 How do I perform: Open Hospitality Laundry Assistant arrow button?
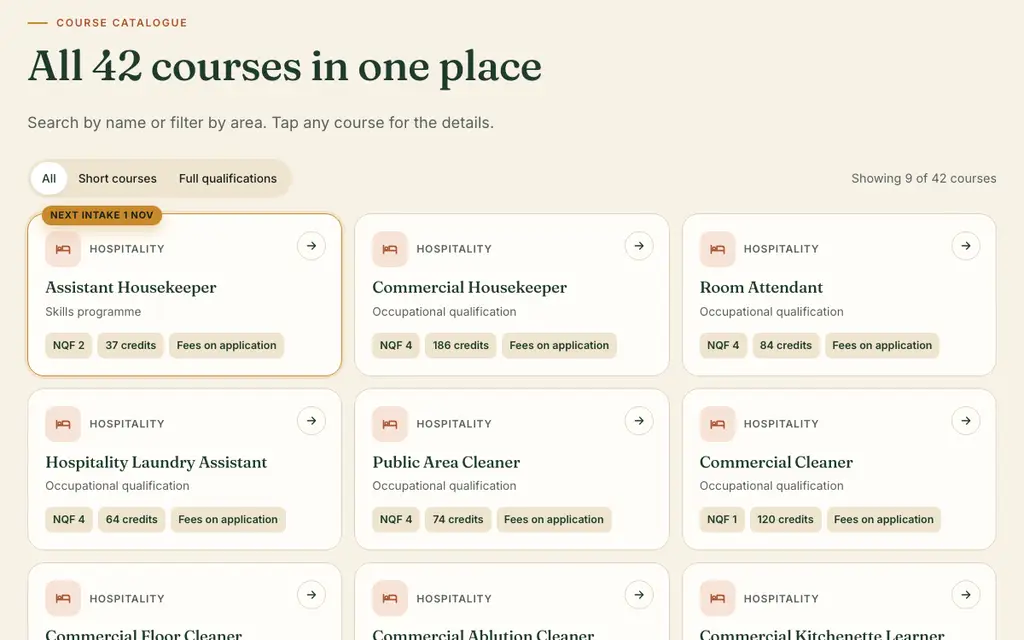coord(312,421)
